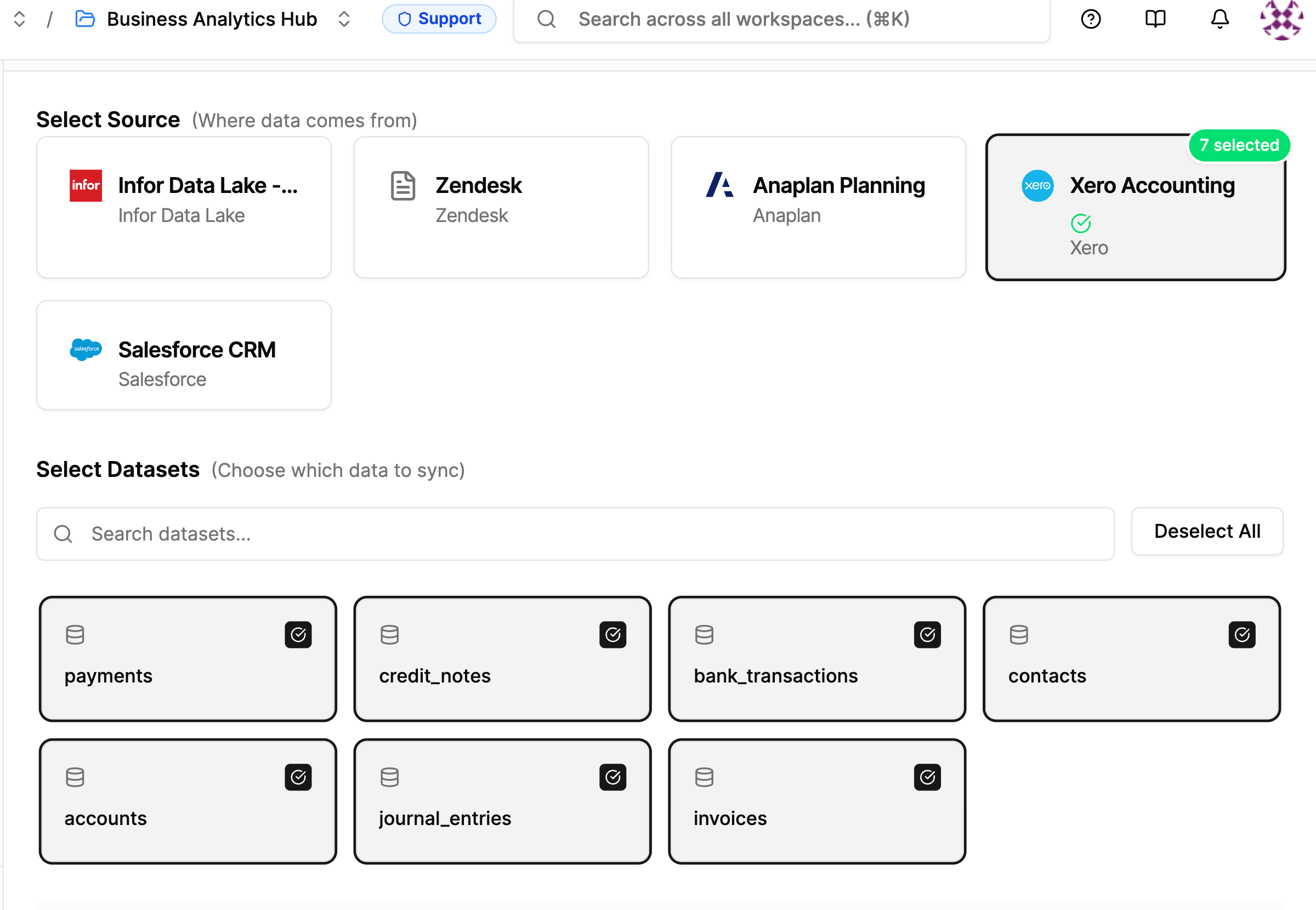Screen dimensions: 1316x910
Task: Expand the leftmost breadcrumb chevron selector
Action: pyautogui.click(x=19, y=19)
